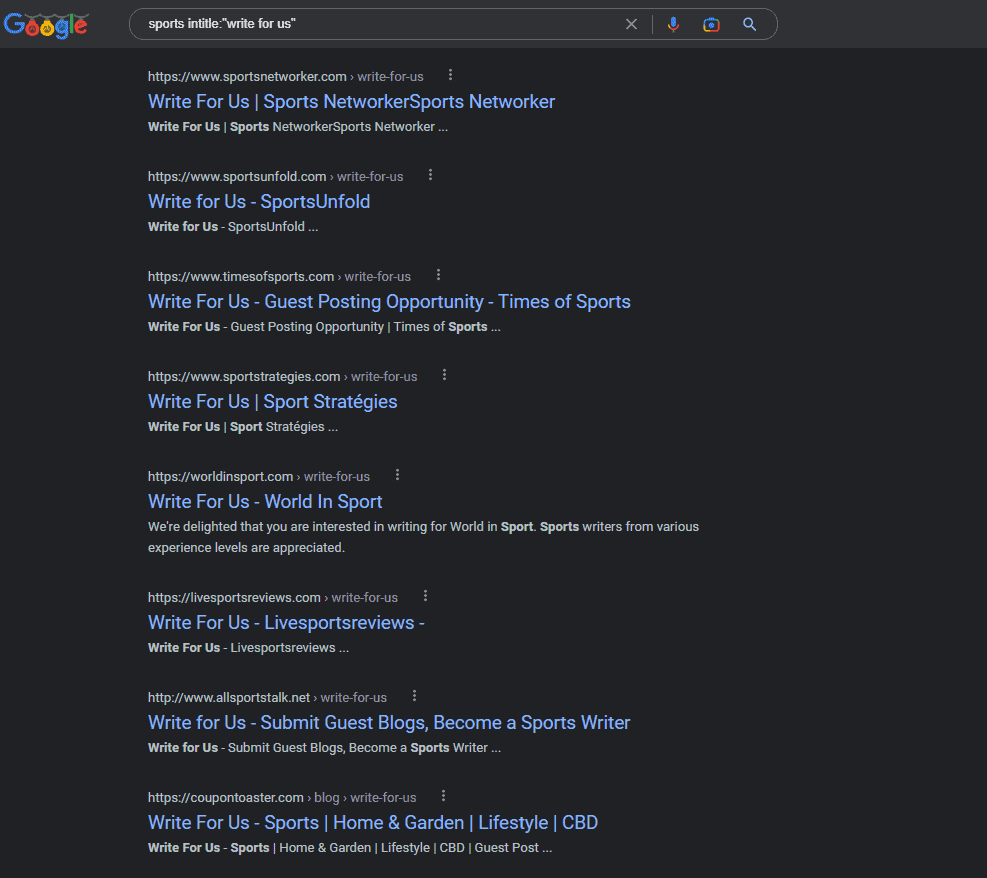Click the sportstrategies.com URL breadcrumb
This screenshot has height=878, width=987.
click(283, 377)
